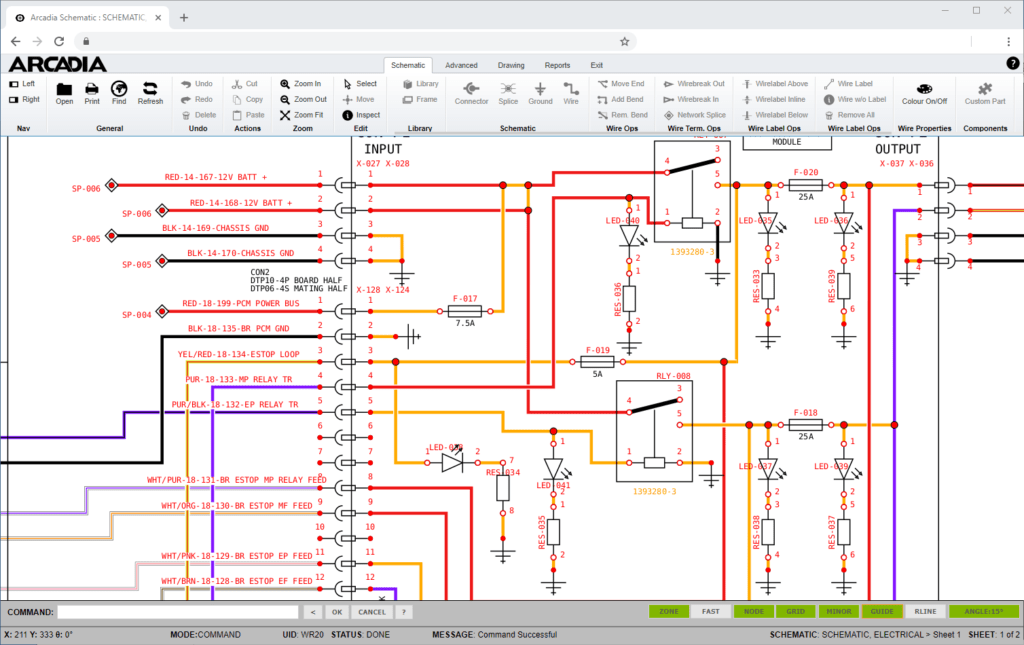Switch to the Advanced tab
Image resolution: width=1024 pixels, height=645 pixels.
[461, 65]
